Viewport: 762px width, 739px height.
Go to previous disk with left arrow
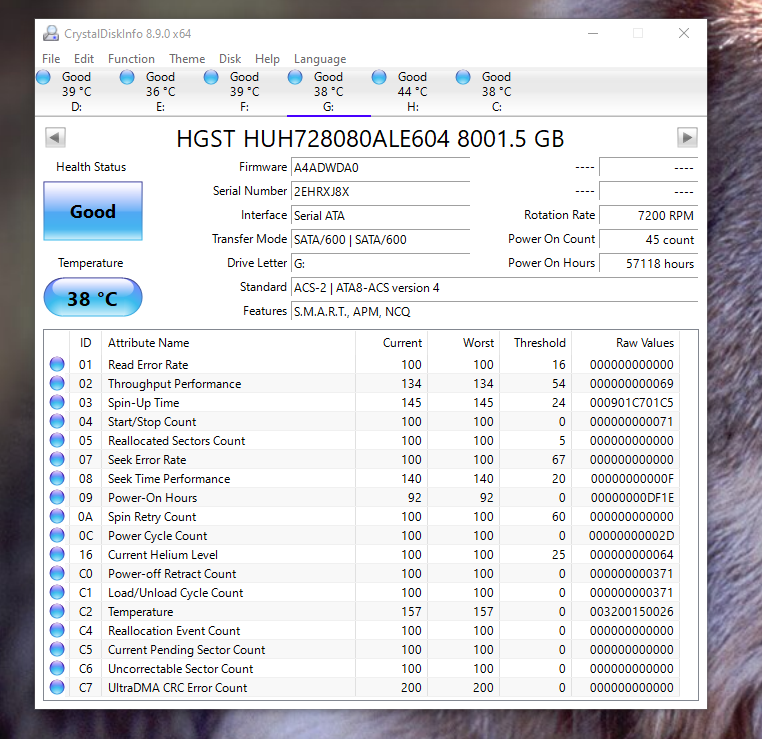[55, 137]
